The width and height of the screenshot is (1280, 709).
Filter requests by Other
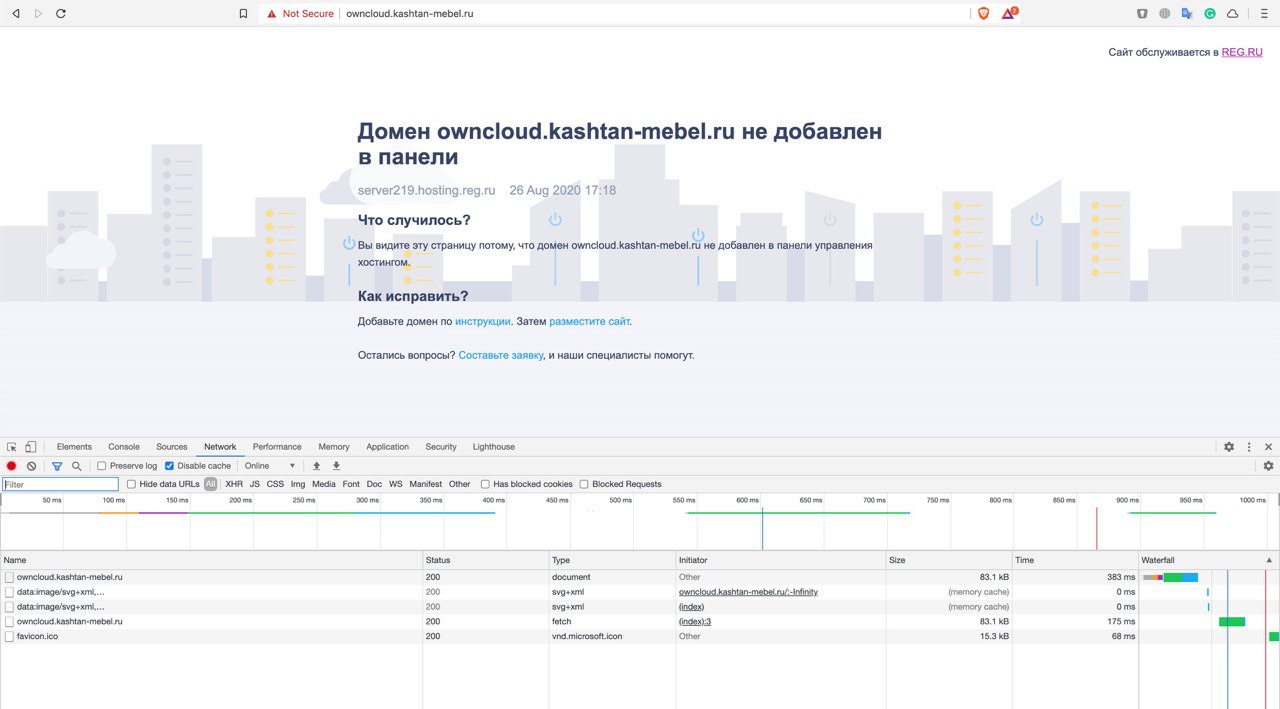pyautogui.click(x=459, y=484)
